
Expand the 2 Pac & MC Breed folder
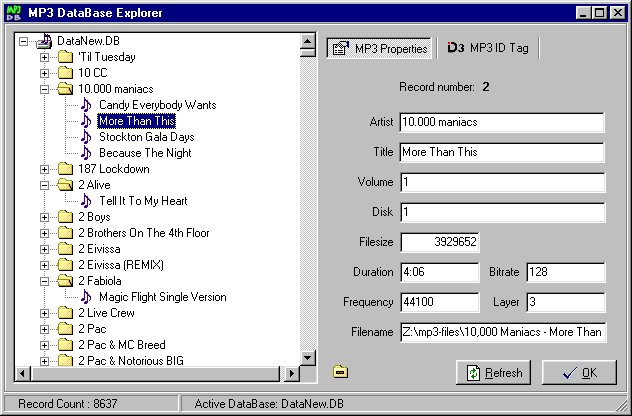click(44, 345)
